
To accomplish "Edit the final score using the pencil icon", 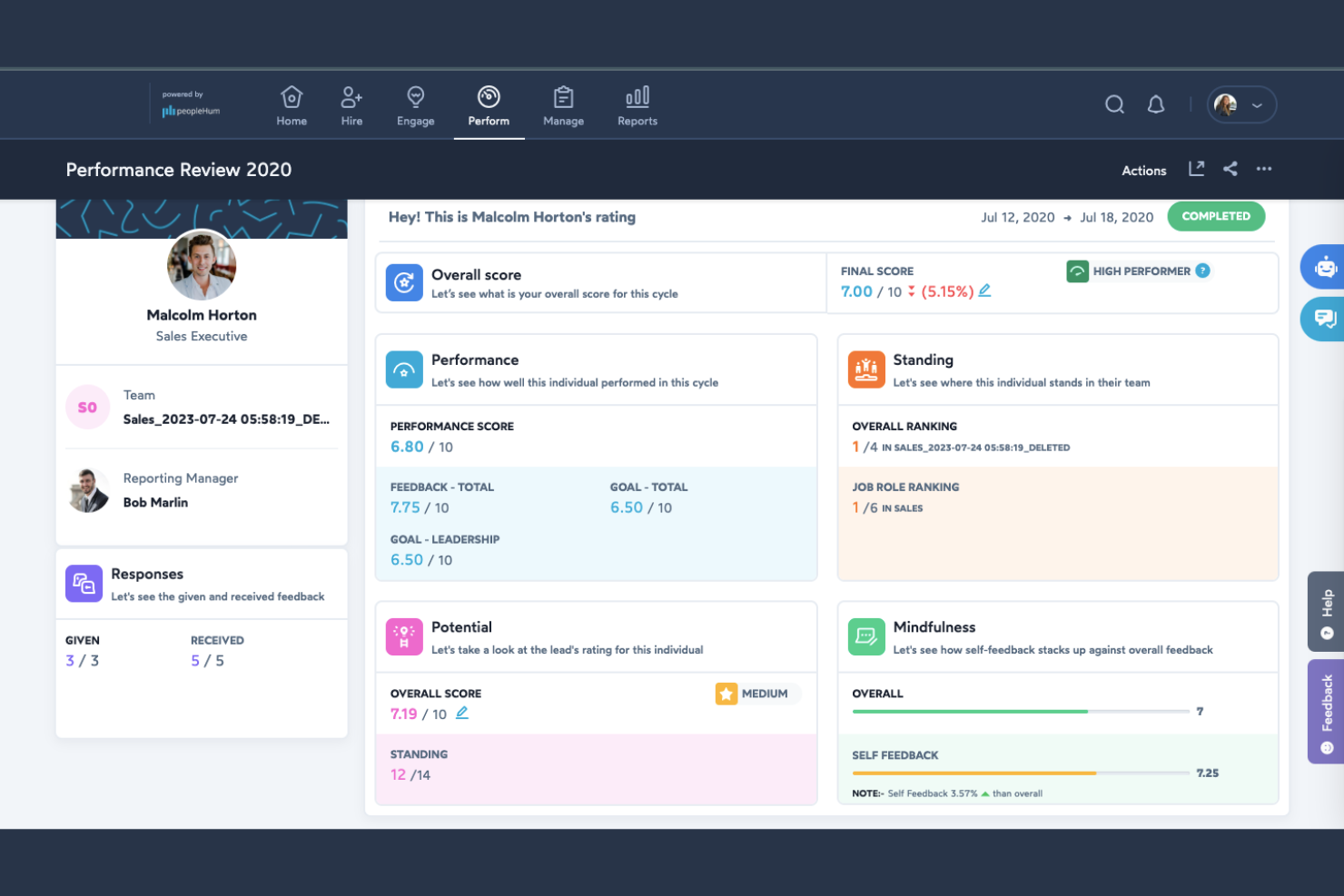I will 985,290.
